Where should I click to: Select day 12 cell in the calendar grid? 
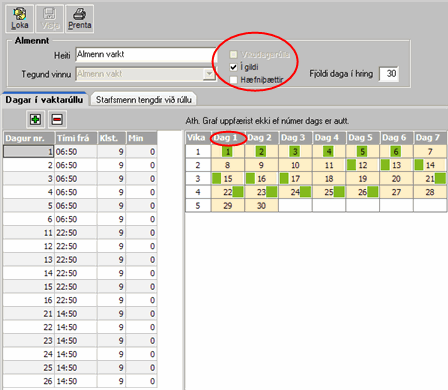pos(363,165)
